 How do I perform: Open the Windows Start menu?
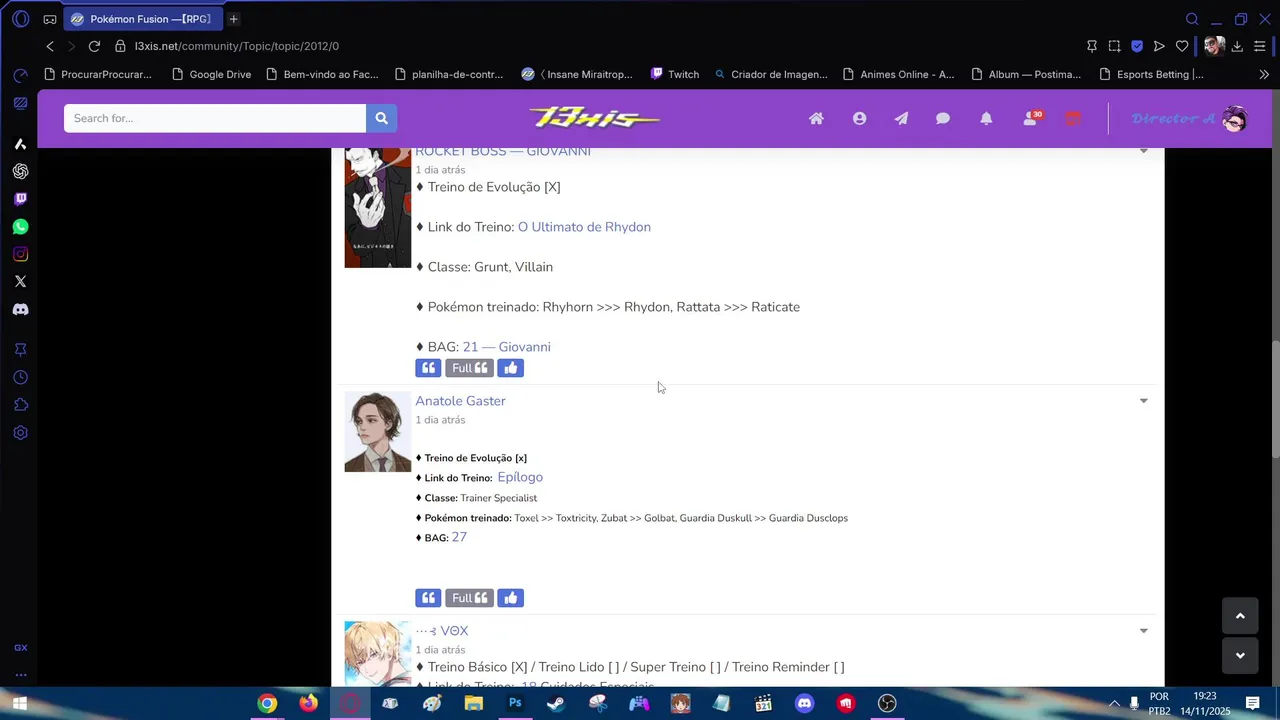(19, 703)
